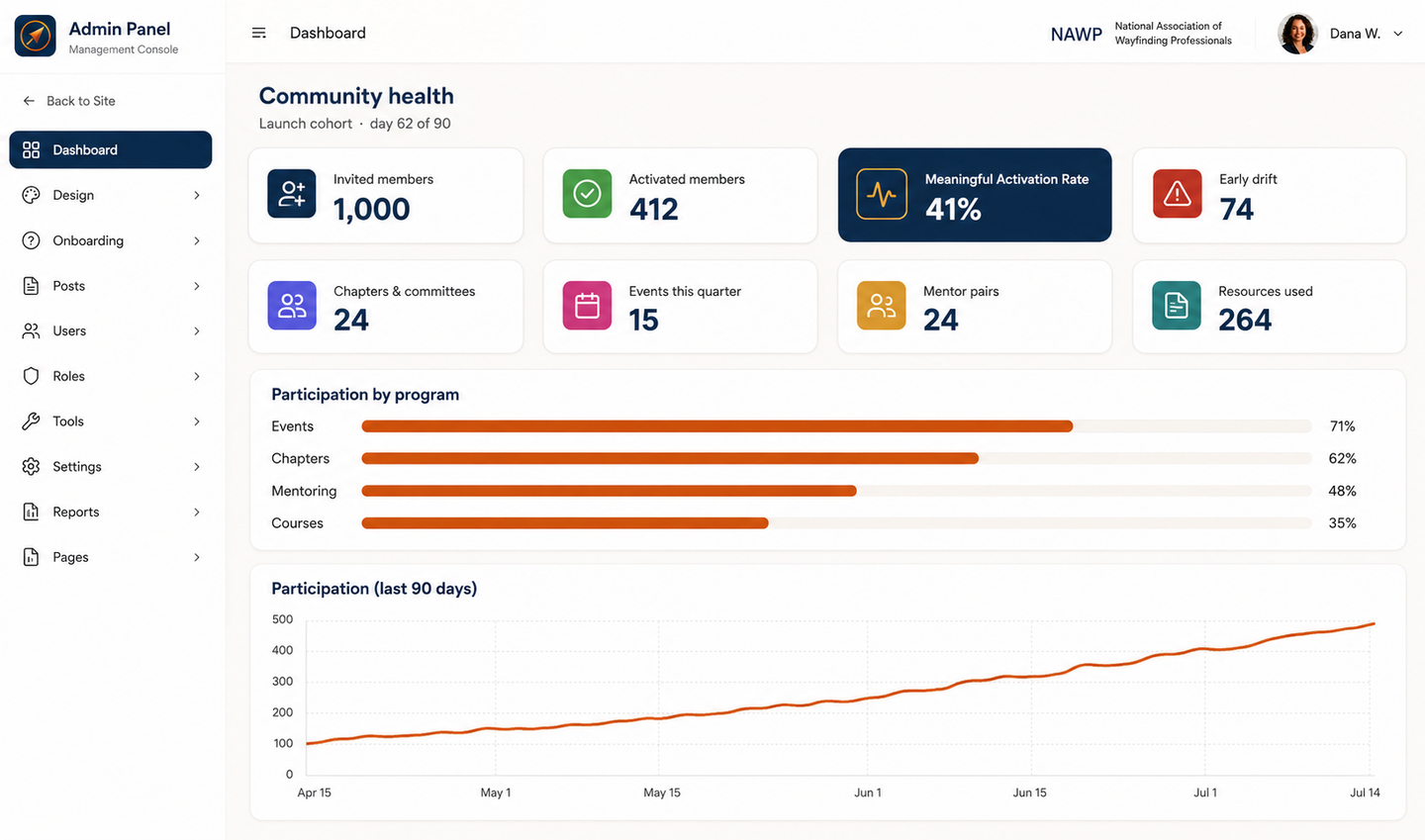Click the purple Chapters & committees icon

292,306
